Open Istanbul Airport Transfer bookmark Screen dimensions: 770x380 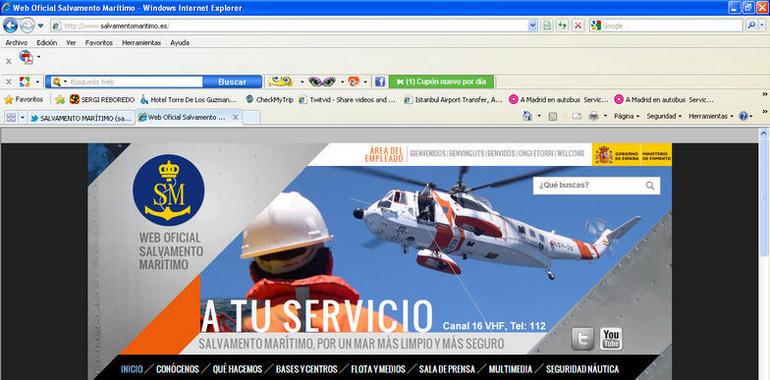coord(453,100)
